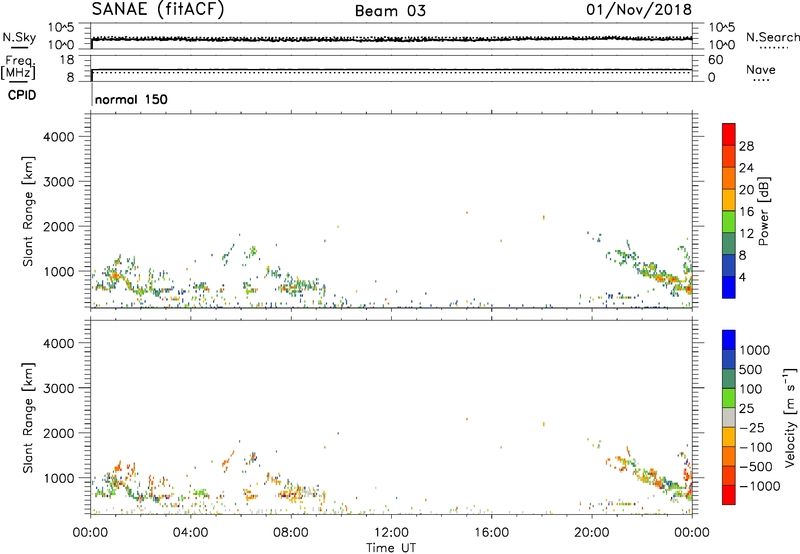This screenshot has height=554, width=800.
Task: Click the Power [dB] colorbar title
Action: point(763,211)
